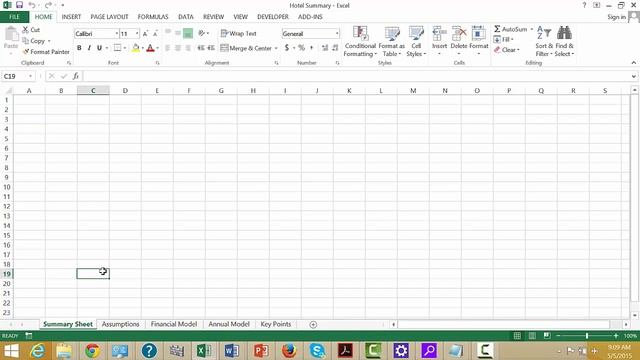The image size is (640, 360).
Task: Toggle align text right
Action: 188,48
